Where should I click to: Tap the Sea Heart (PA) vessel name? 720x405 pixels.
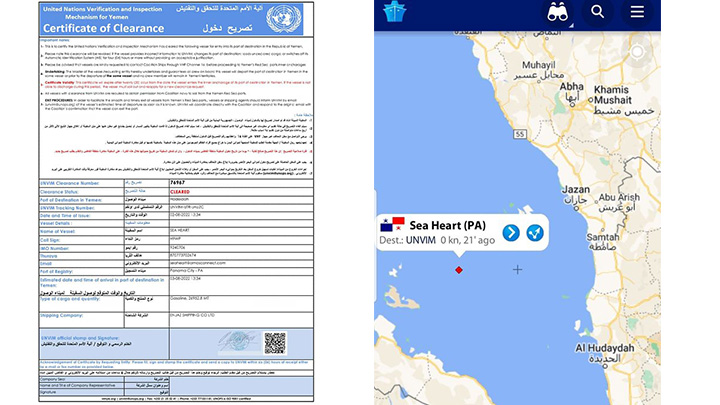(x=447, y=225)
